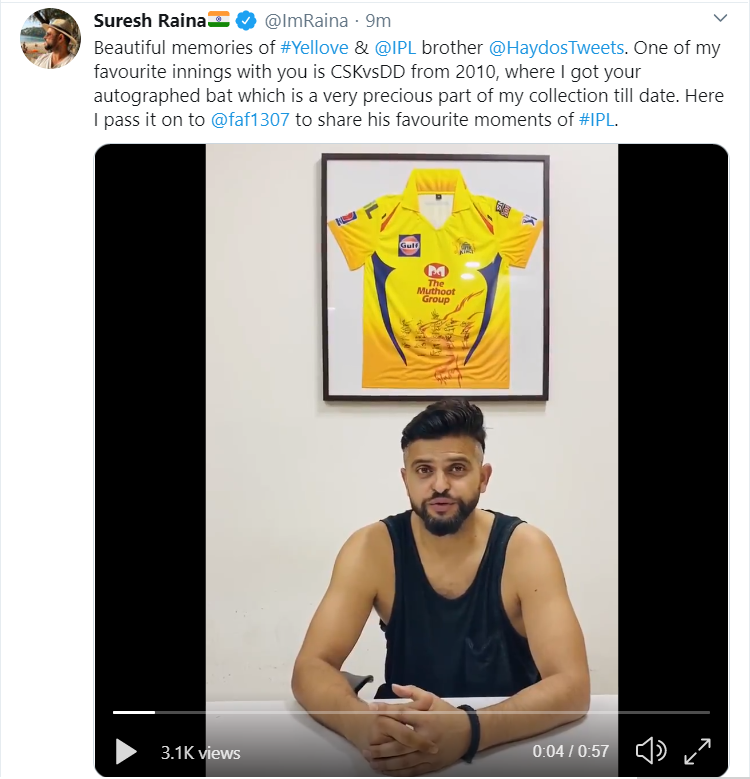Click the Suresh Raina display name
Viewport: 750px width, 779px height.
tap(148, 21)
